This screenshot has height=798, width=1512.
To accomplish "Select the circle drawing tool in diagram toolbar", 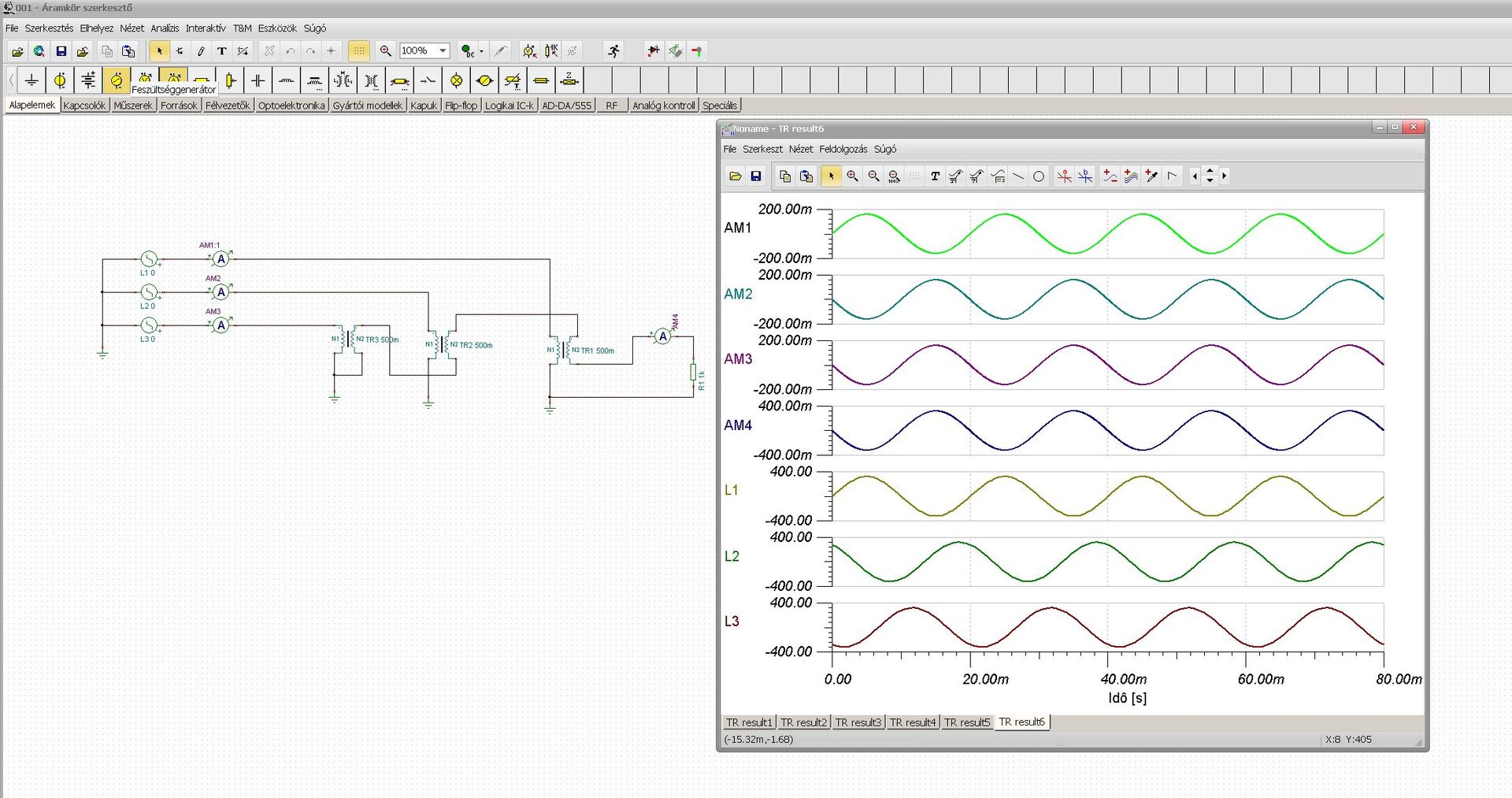I will coord(1039,176).
